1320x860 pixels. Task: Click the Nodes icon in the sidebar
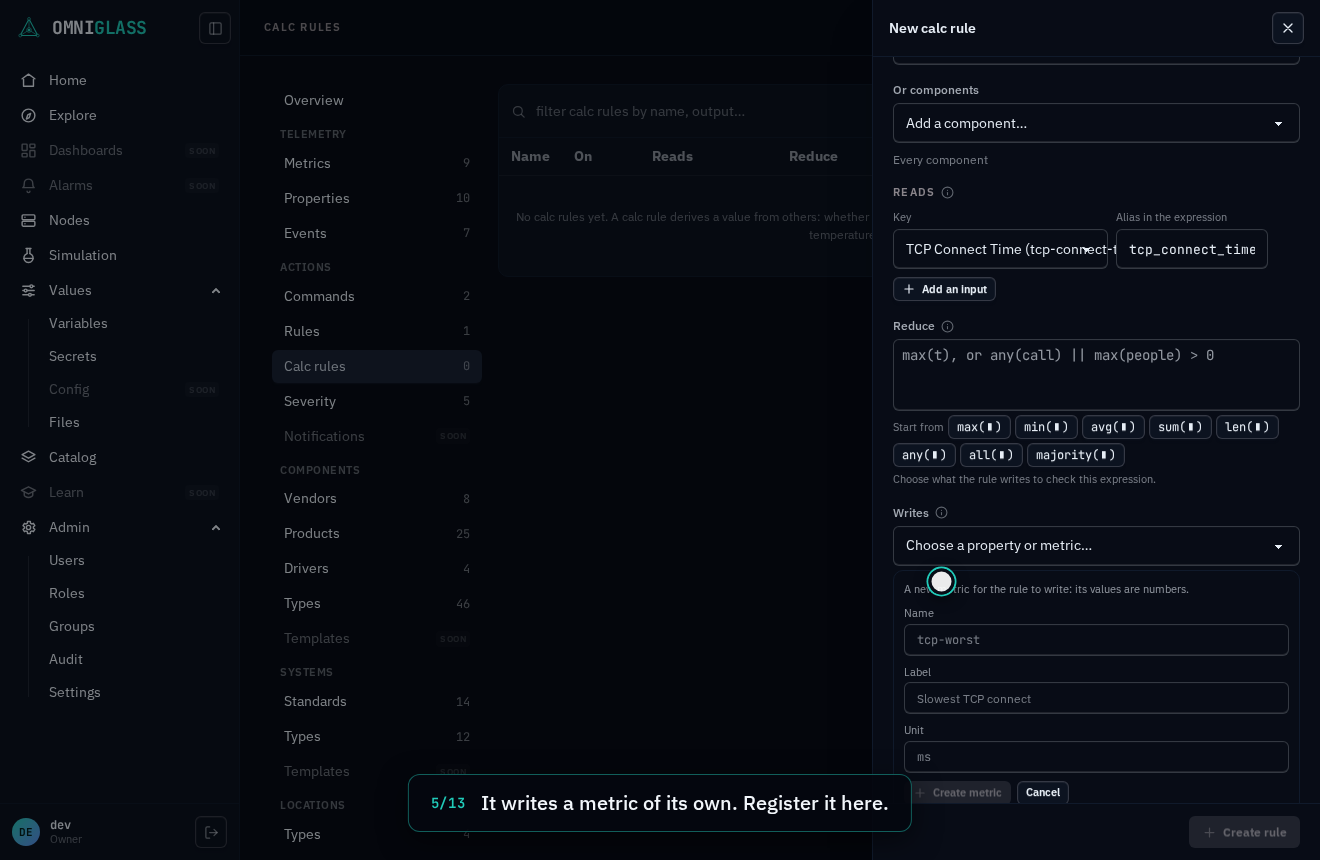pyautogui.click(x=29, y=220)
